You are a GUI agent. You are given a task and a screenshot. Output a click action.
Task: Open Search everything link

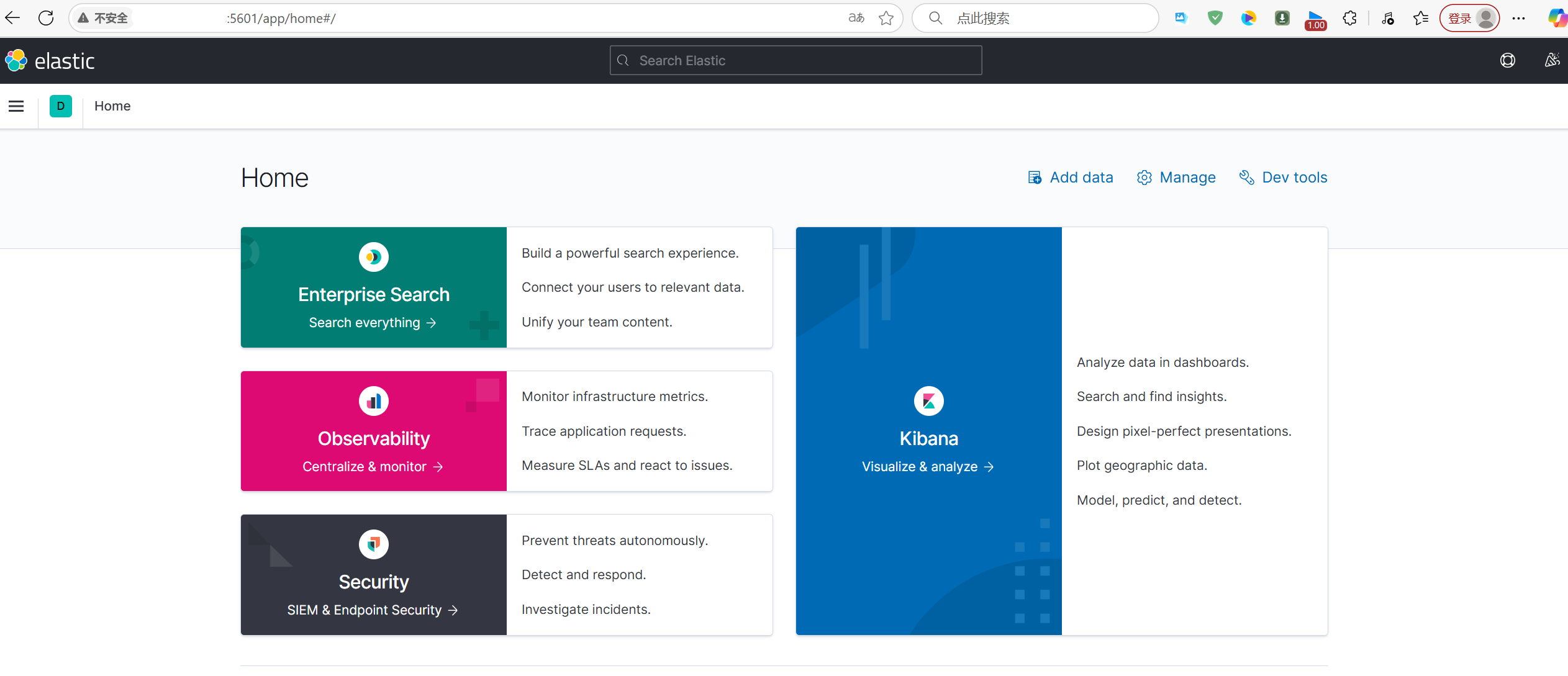tap(373, 323)
